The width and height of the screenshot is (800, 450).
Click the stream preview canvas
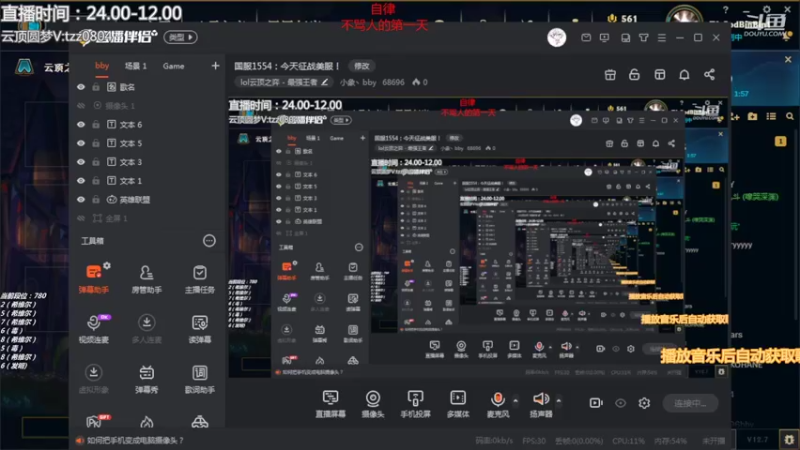[479, 237]
